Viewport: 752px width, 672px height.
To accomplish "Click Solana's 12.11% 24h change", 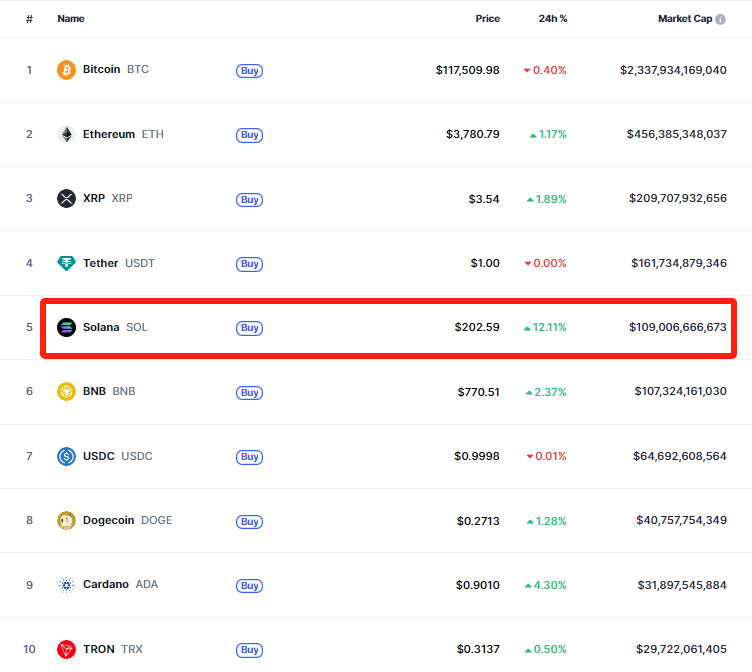I will pos(545,327).
